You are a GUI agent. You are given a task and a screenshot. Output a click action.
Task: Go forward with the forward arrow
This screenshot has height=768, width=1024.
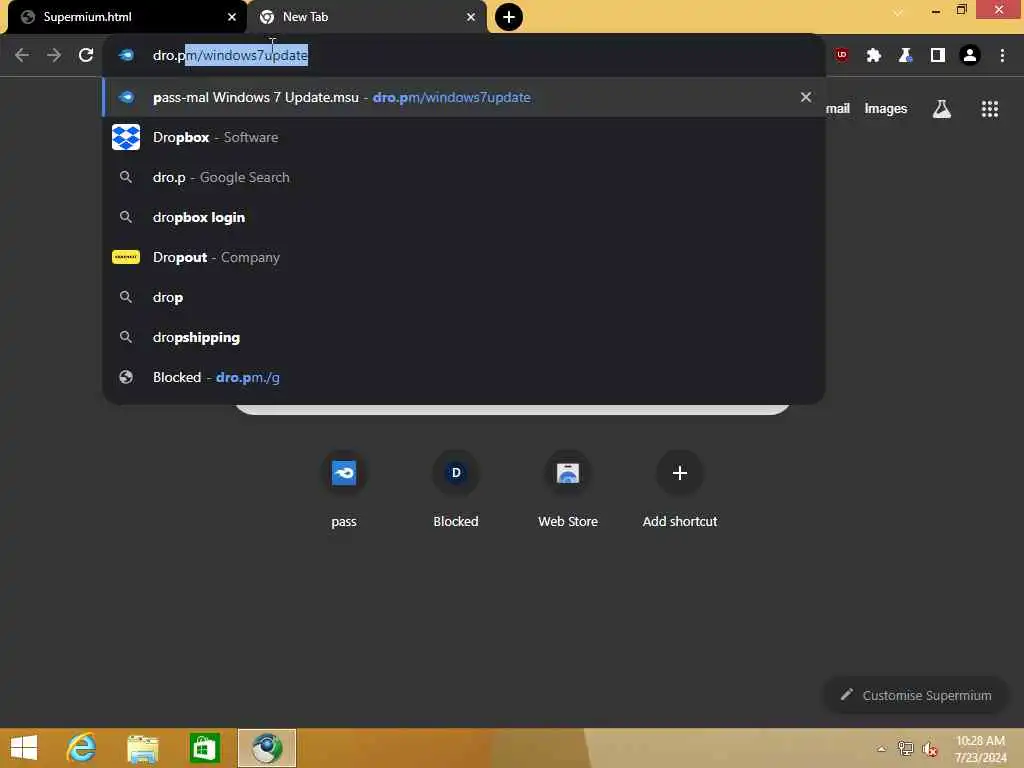pos(54,56)
